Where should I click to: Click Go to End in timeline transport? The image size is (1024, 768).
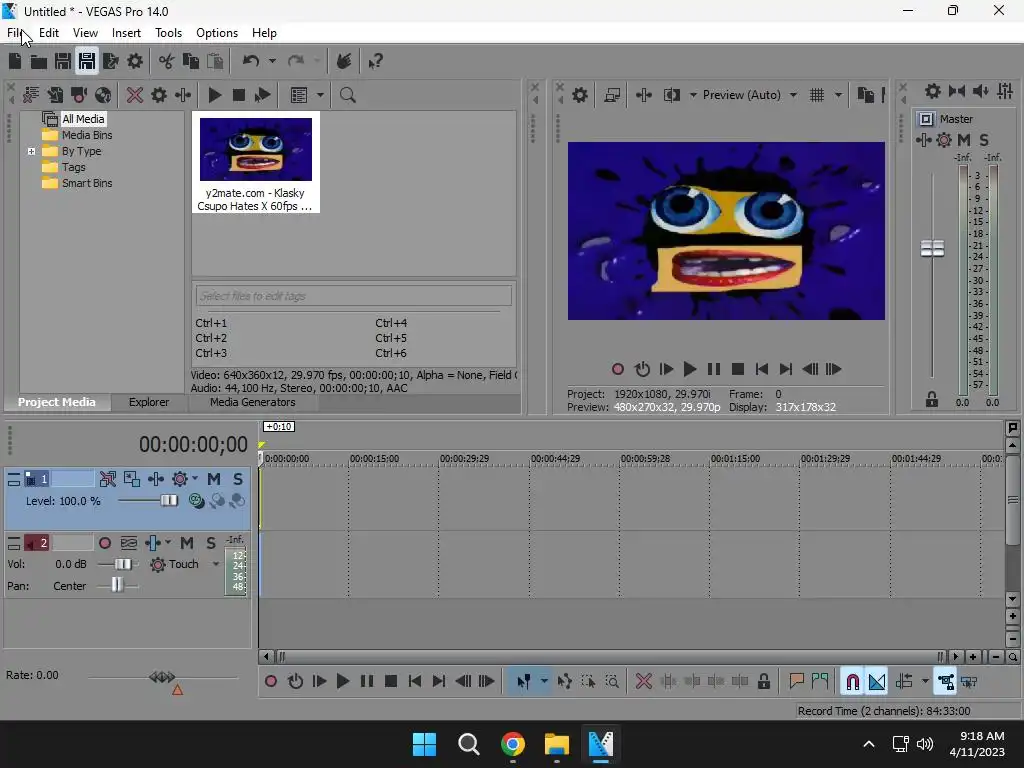pos(439,682)
